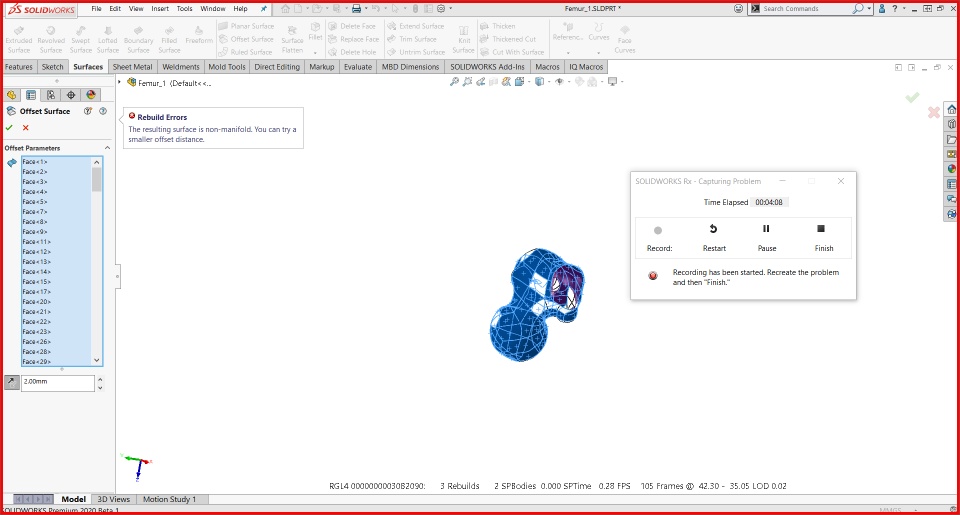
Task: Open the 3D Views tab
Action: click(114, 499)
